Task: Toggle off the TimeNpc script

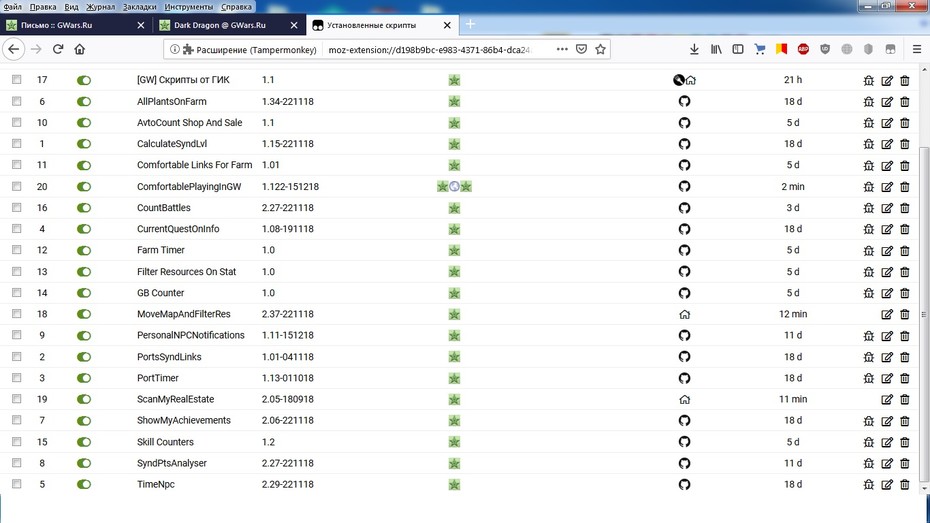Action: point(84,484)
